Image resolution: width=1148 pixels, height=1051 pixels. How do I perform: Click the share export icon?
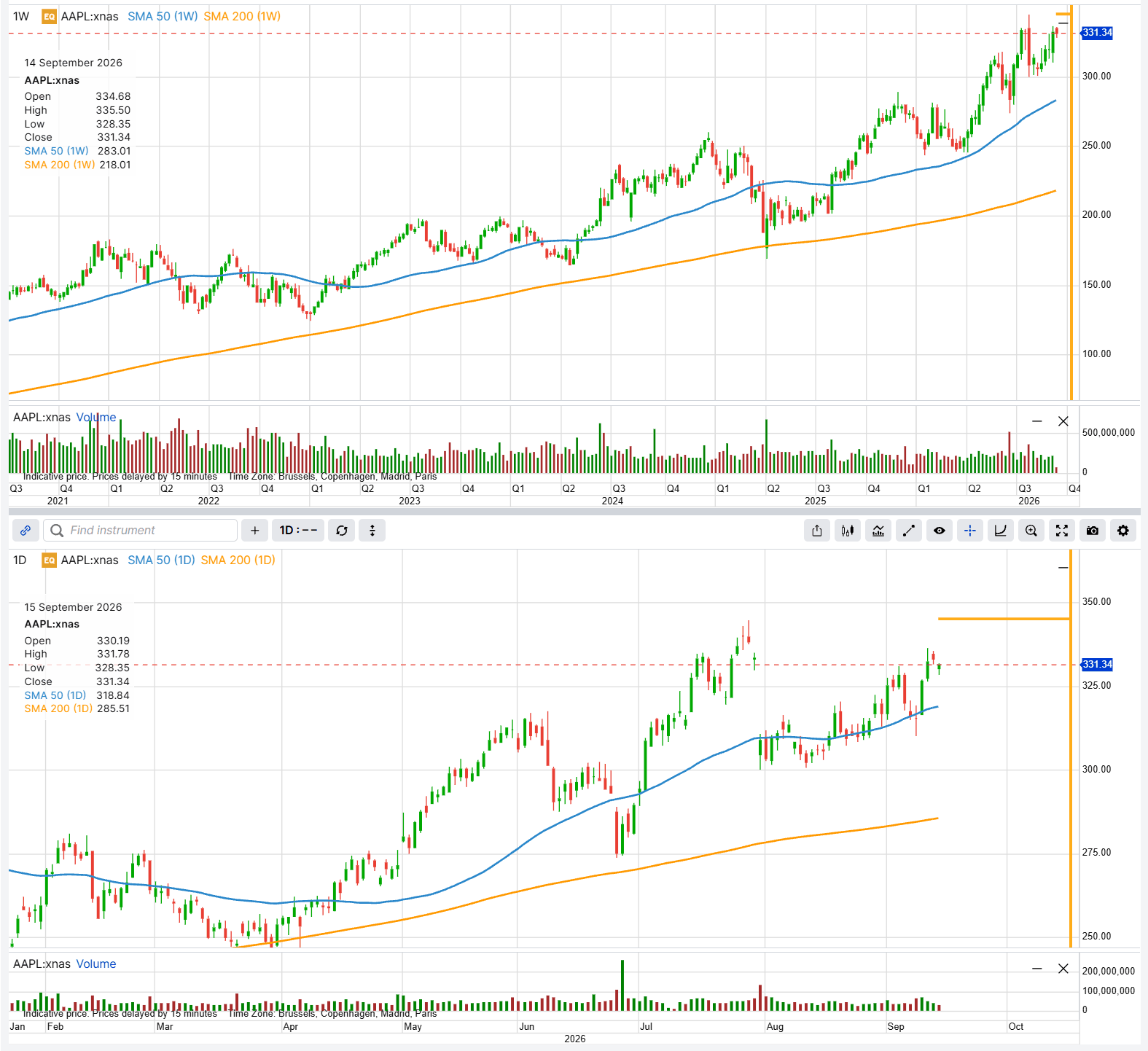click(817, 531)
